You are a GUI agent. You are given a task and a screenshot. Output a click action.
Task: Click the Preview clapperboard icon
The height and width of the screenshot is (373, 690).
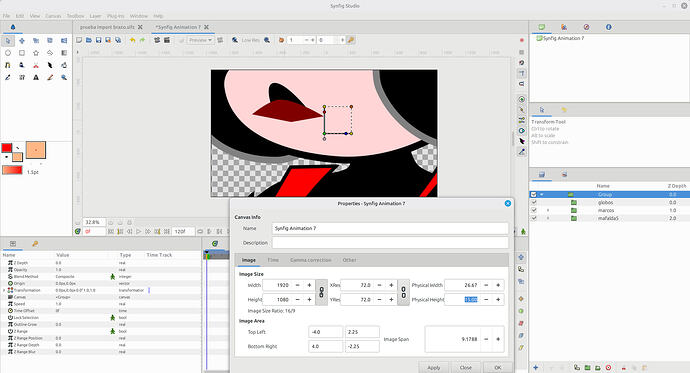pos(167,40)
